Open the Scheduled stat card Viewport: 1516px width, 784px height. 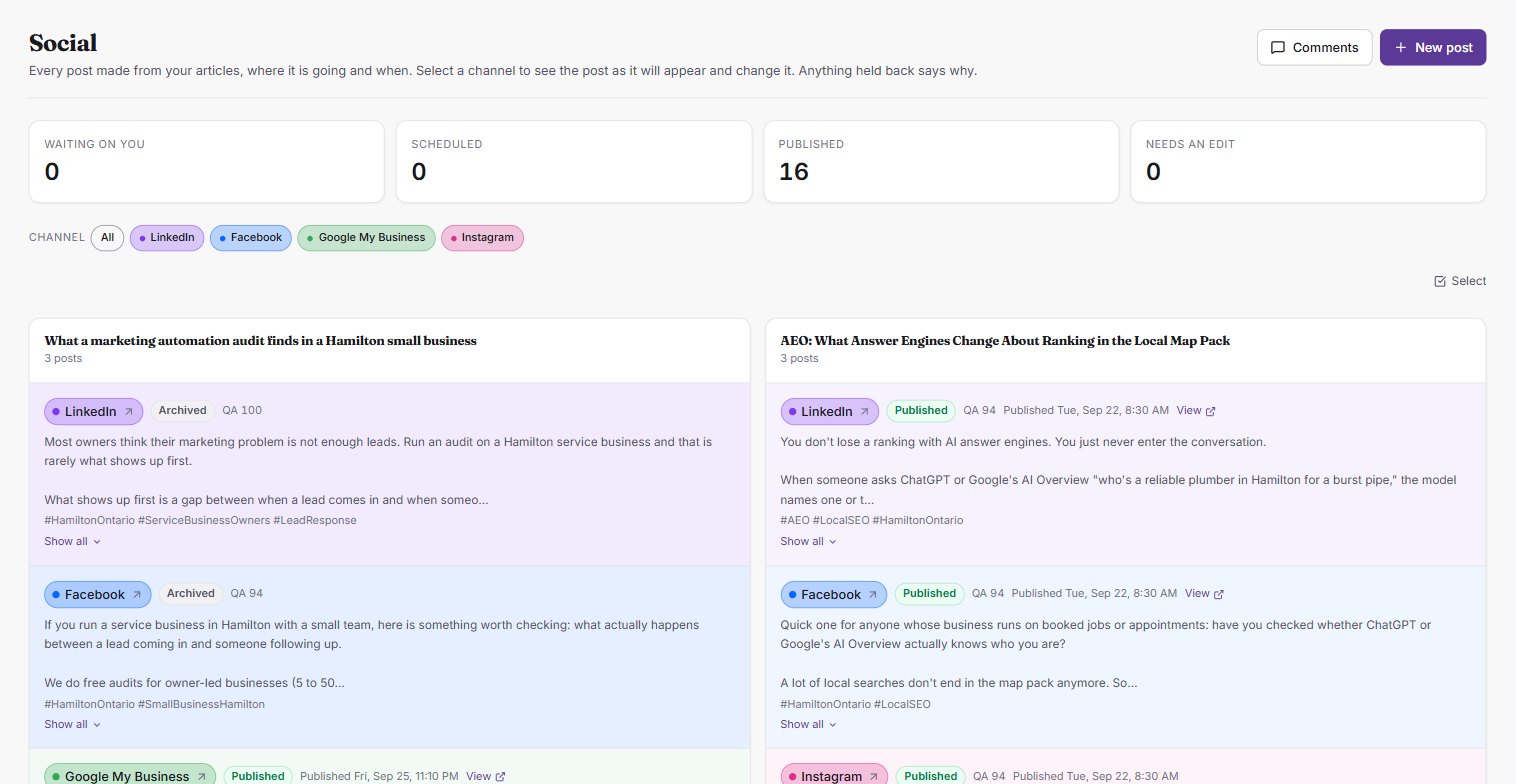[x=574, y=162]
